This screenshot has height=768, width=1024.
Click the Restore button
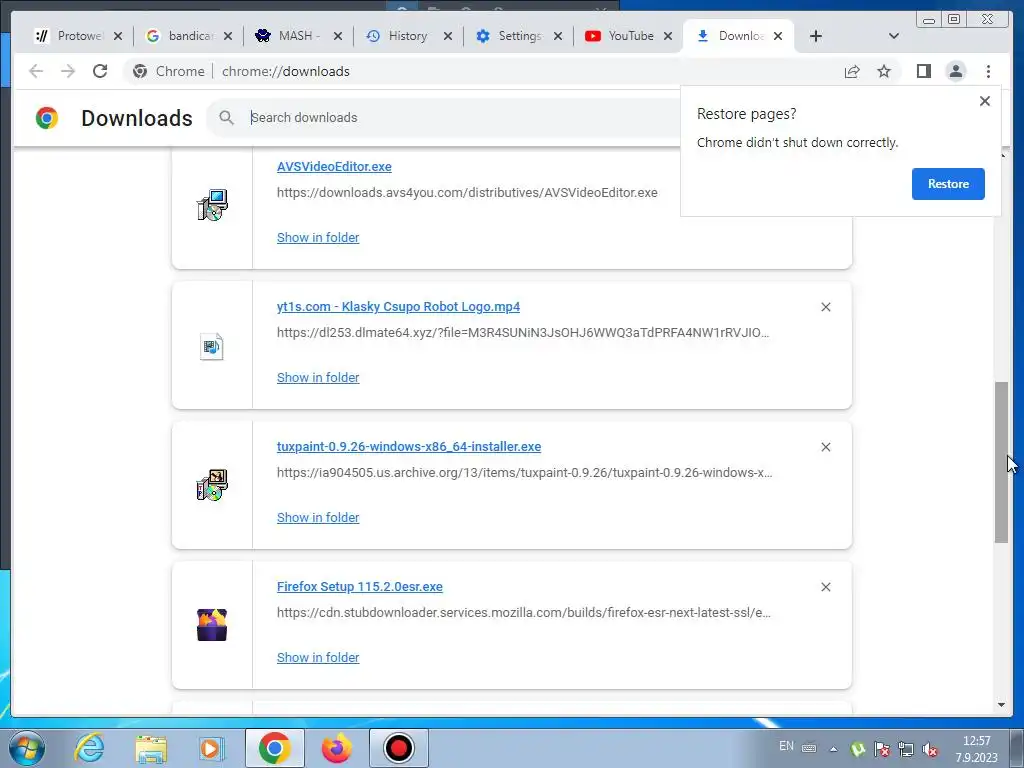[x=948, y=184]
